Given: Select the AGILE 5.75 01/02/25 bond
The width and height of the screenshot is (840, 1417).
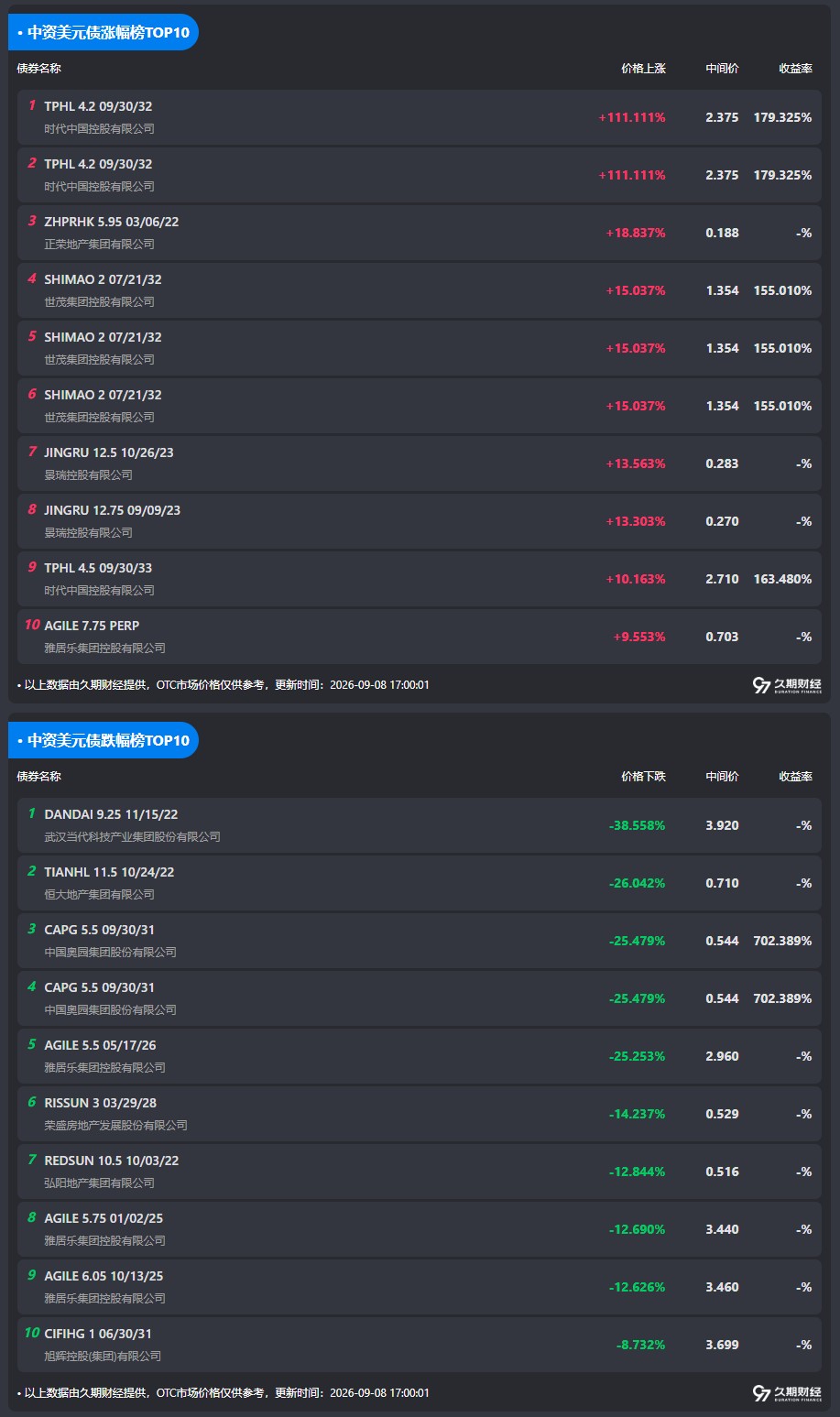Looking at the screenshot, I should point(420,1229).
